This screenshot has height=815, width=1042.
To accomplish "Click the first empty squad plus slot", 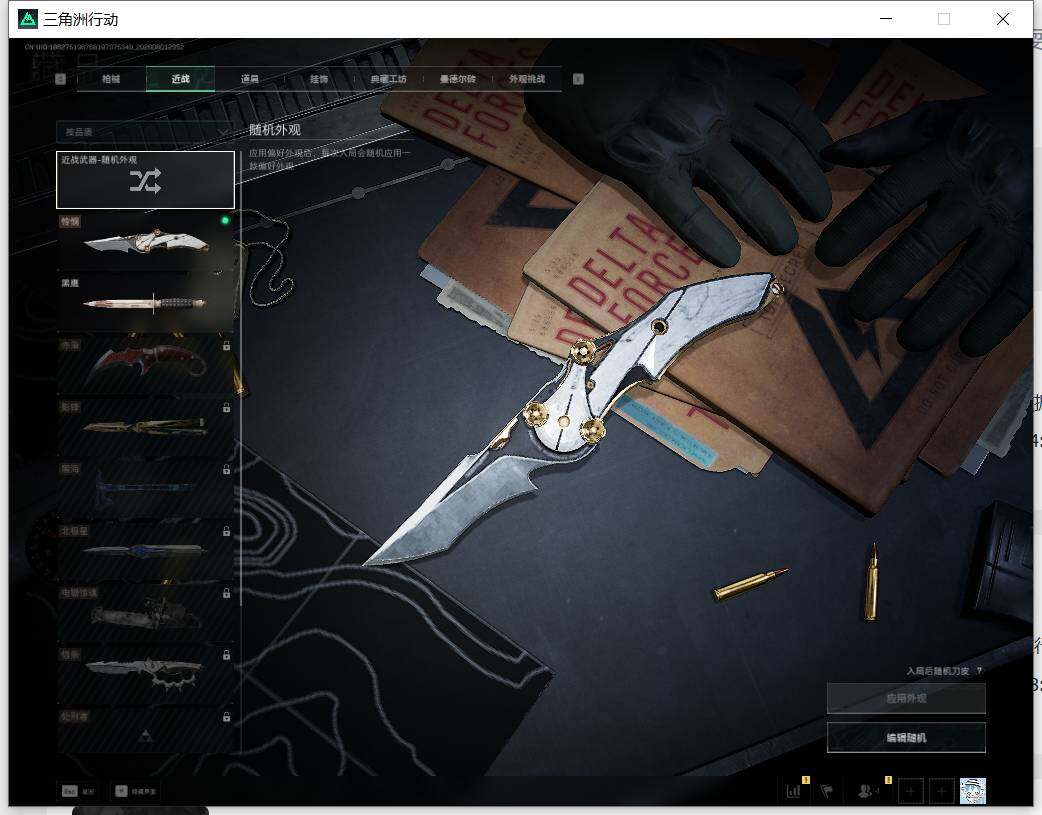I will pyautogui.click(x=910, y=791).
